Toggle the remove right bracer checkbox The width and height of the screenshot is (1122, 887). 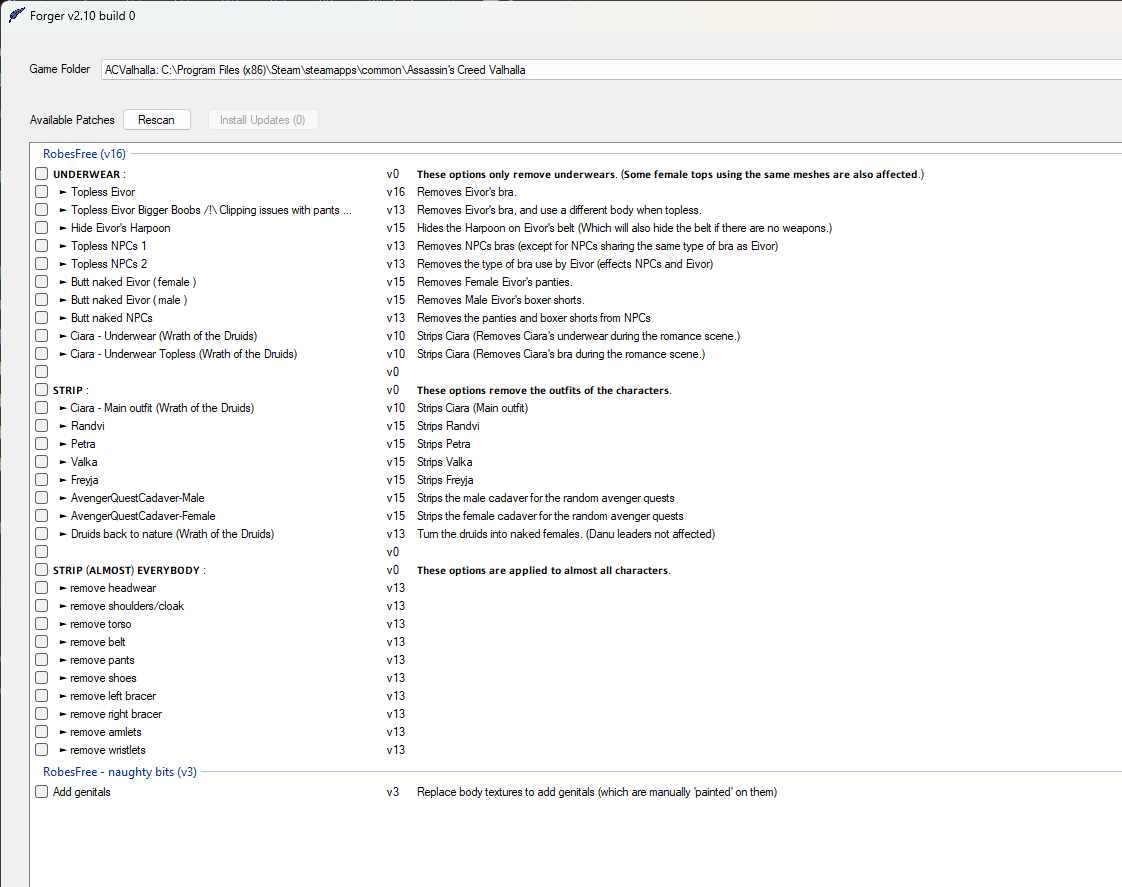point(42,714)
